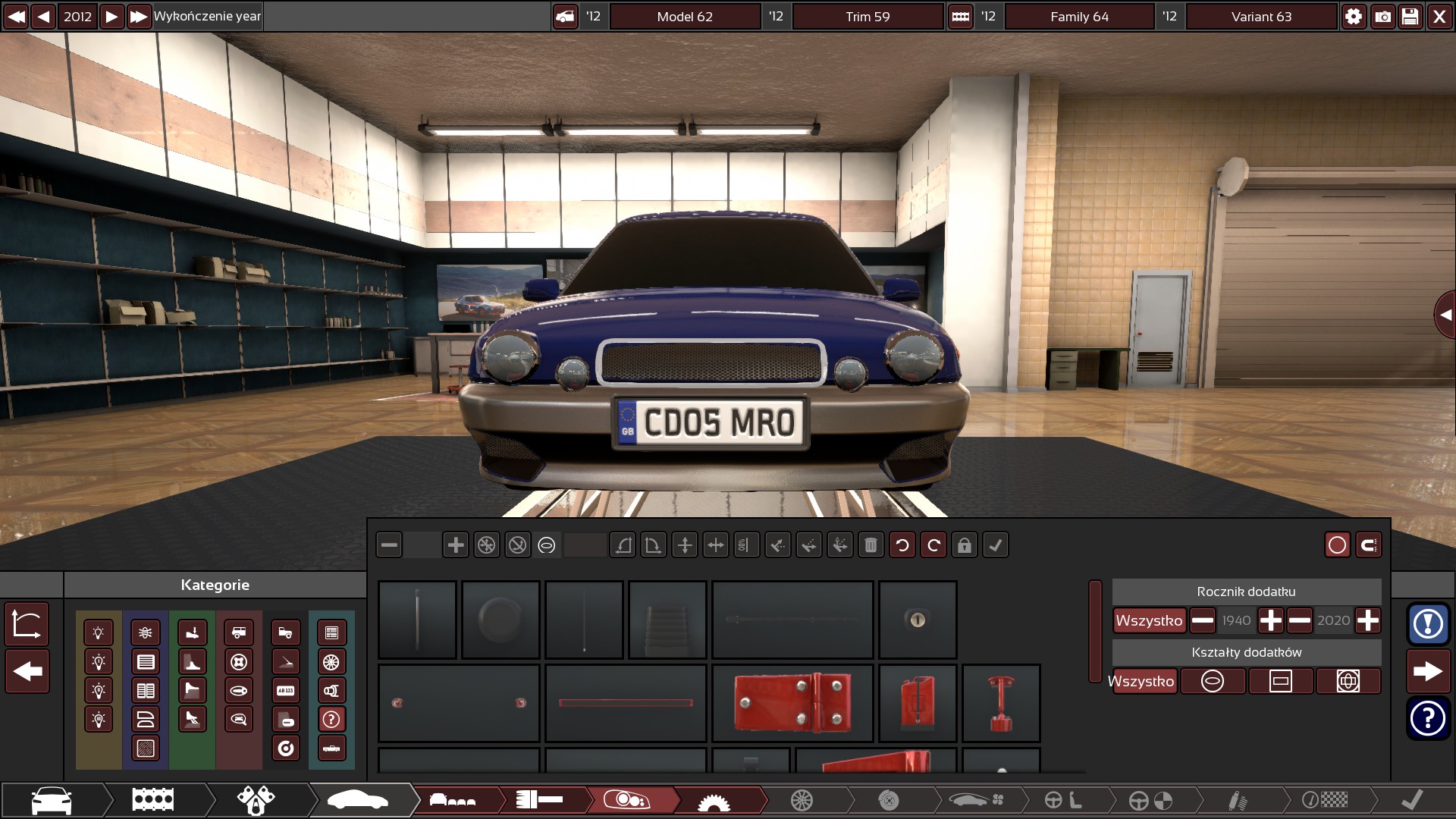Increase the 1940 minimum year
The width and height of the screenshot is (1456, 819).
pyautogui.click(x=1271, y=620)
